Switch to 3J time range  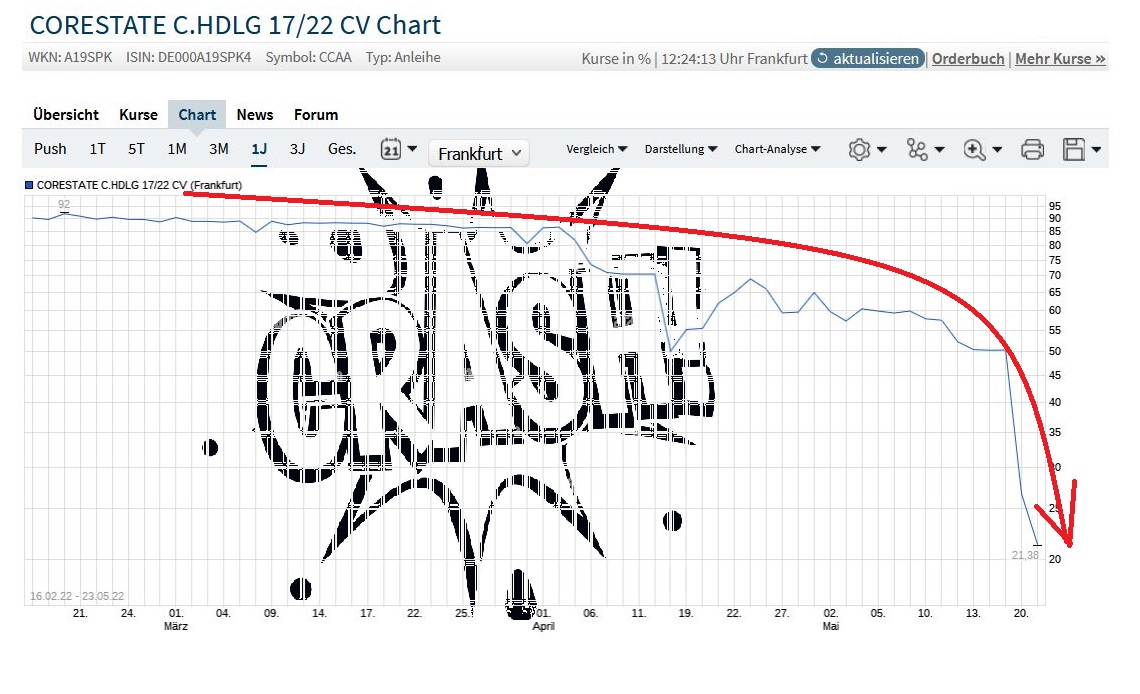(x=297, y=149)
